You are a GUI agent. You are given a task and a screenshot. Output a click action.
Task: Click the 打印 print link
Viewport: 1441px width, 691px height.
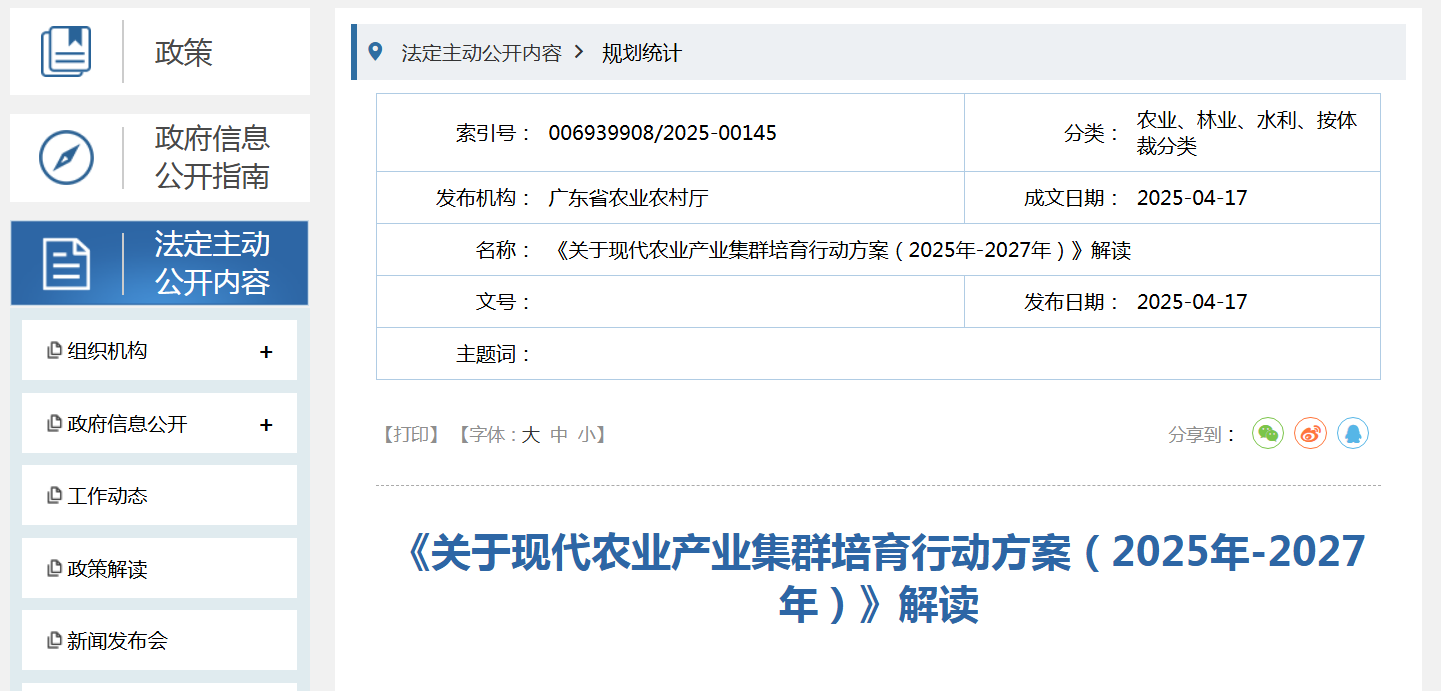(x=411, y=435)
